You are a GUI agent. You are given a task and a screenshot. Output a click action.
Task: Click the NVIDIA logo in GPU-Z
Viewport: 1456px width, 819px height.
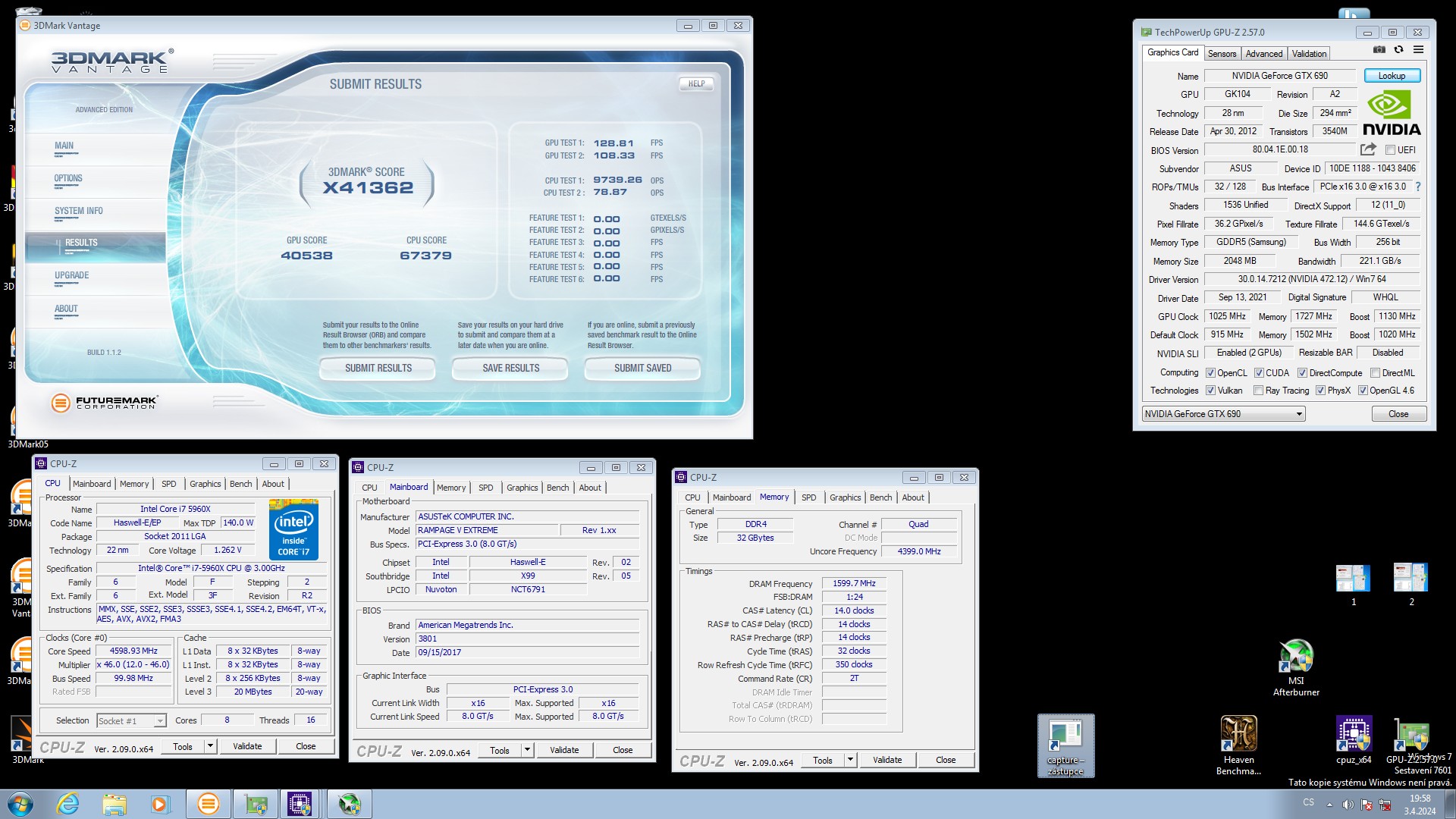(1392, 113)
